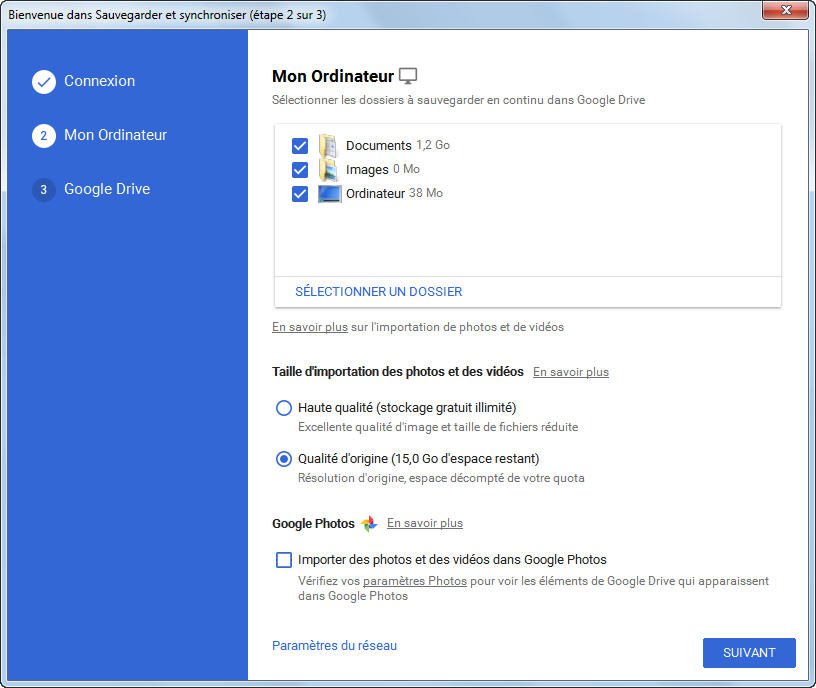Click the Google Photos pinwheel icon
The height and width of the screenshot is (688, 816).
(369, 523)
